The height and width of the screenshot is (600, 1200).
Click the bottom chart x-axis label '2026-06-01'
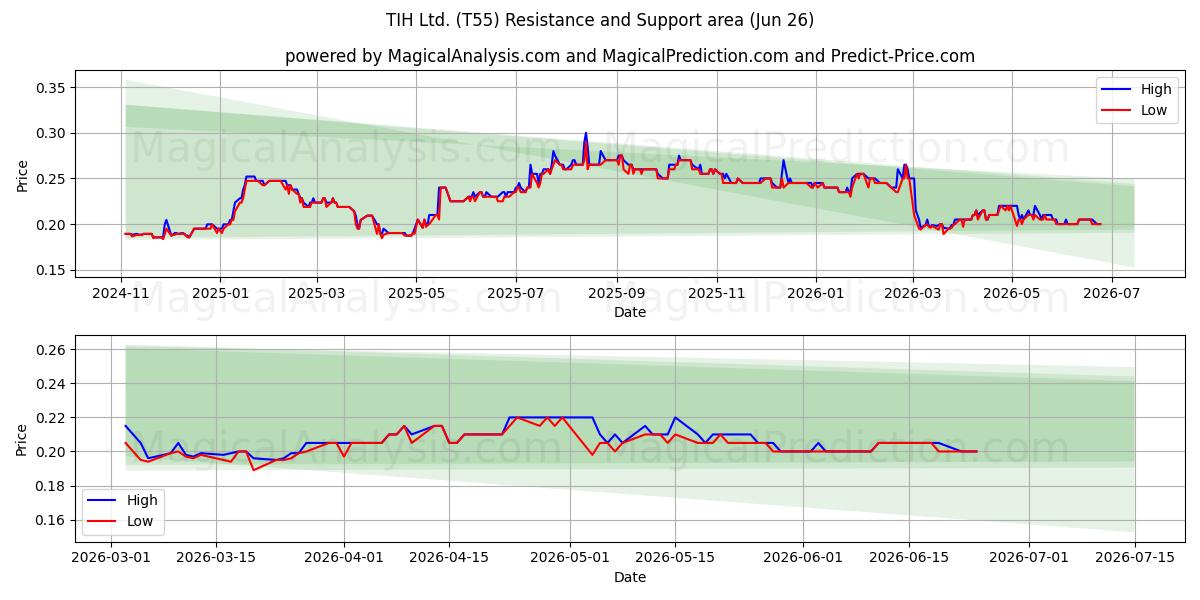(804, 559)
